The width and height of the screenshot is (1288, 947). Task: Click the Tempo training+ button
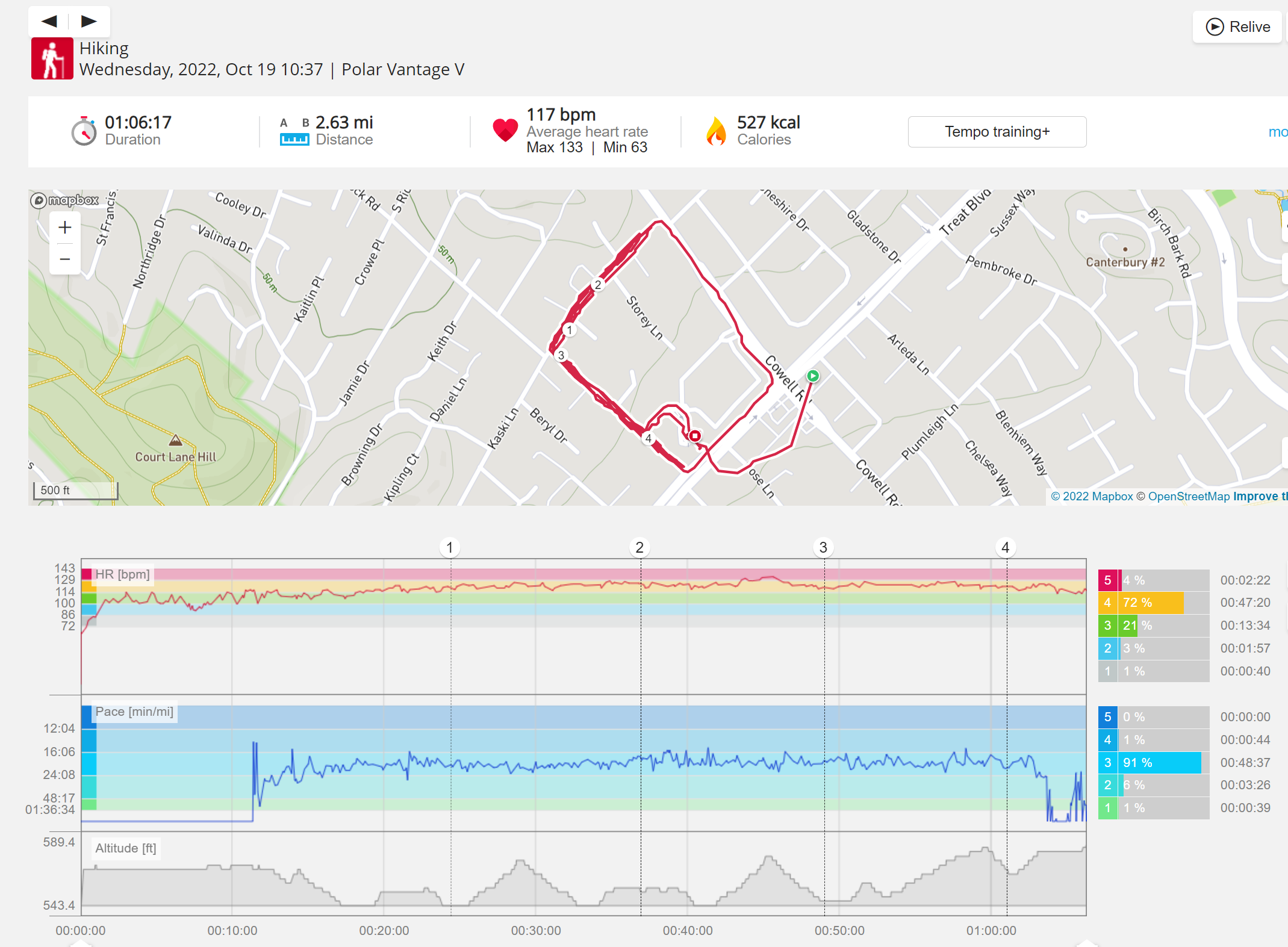click(x=997, y=132)
